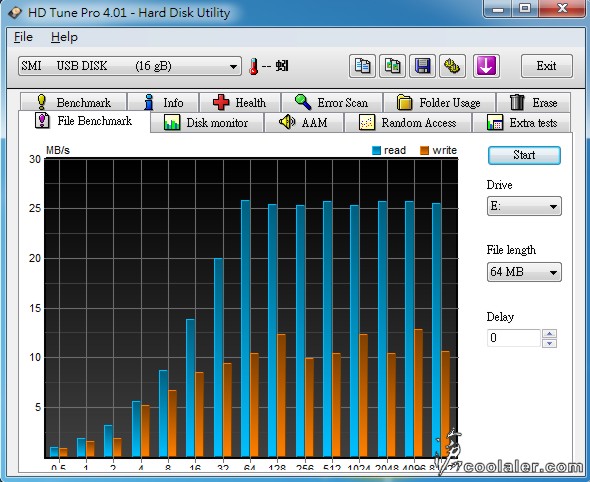Switch to the Benchmark tab
The height and width of the screenshot is (482, 590).
point(74,102)
